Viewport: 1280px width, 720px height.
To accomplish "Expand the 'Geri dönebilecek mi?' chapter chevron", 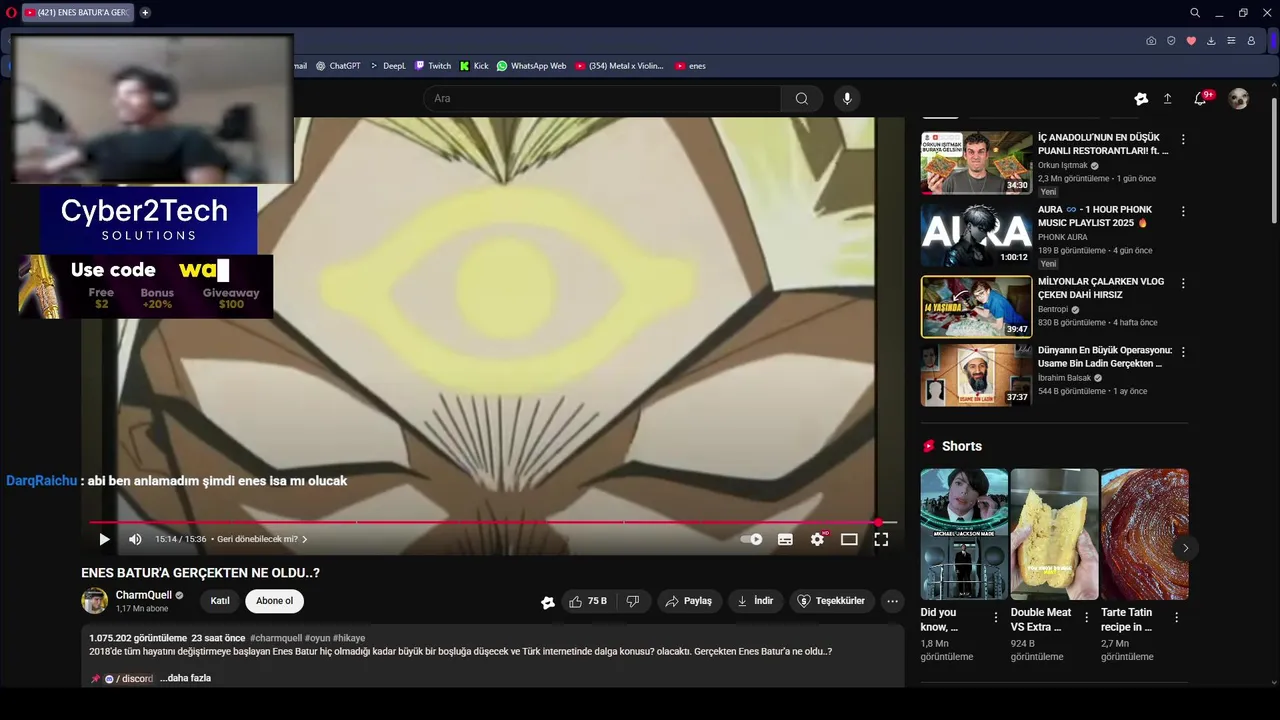I will click(x=305, y=539).
